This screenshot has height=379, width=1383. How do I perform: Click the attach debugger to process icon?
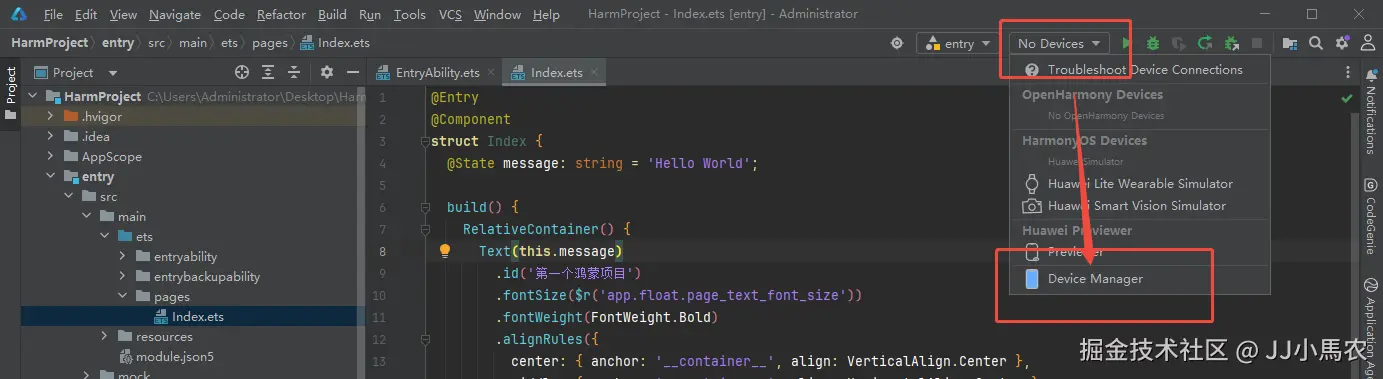pyautogui.click(x=1232, y=43)
